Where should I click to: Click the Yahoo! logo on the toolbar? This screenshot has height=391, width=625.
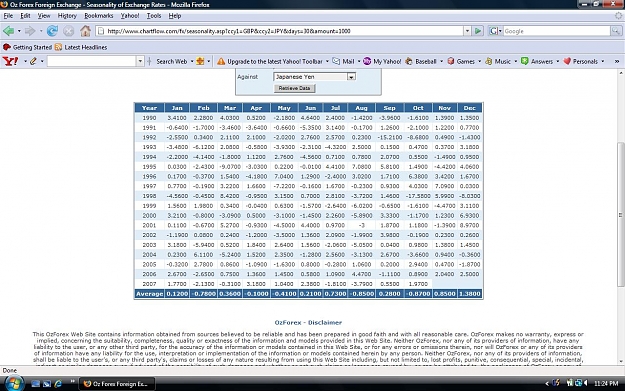click(x=10, y=61)
